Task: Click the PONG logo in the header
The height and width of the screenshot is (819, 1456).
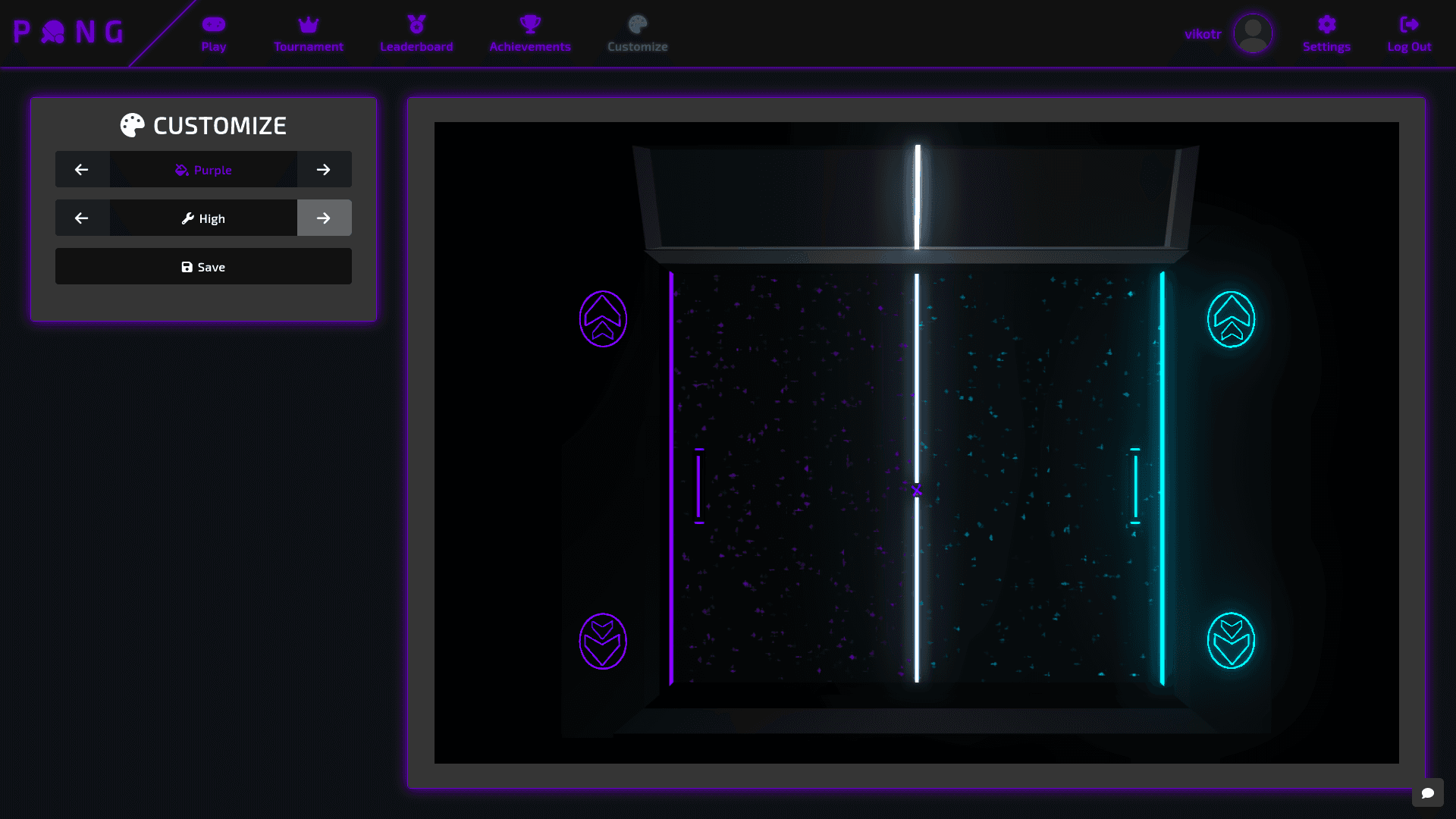Action: tap(67, 32)
